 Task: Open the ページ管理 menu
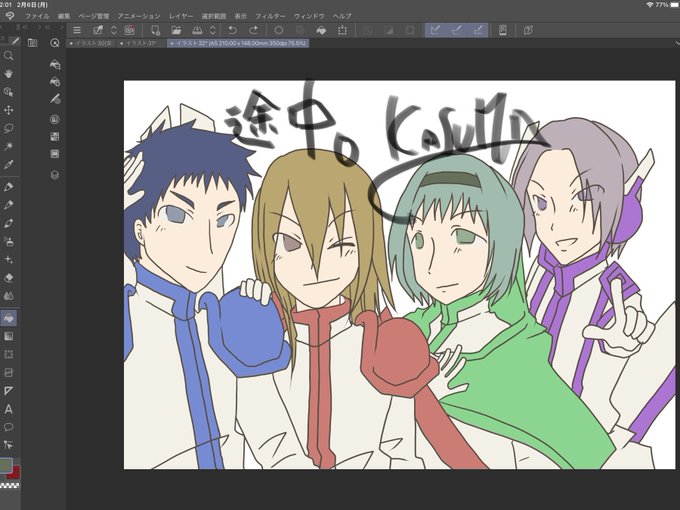[94, 16]
